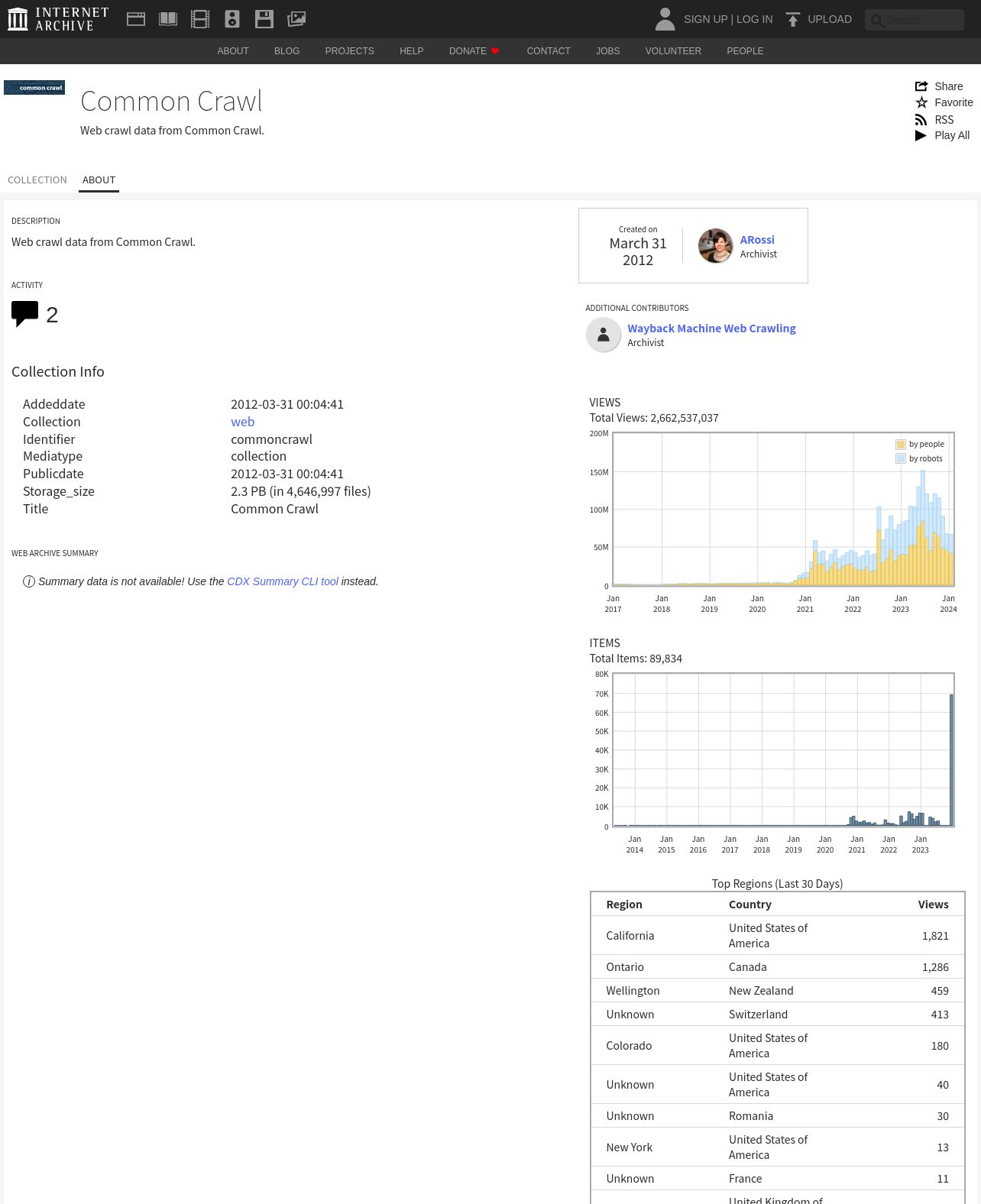Screen dimensions: 981x1204
Task: Select the About tab
Action: [99, 180]
